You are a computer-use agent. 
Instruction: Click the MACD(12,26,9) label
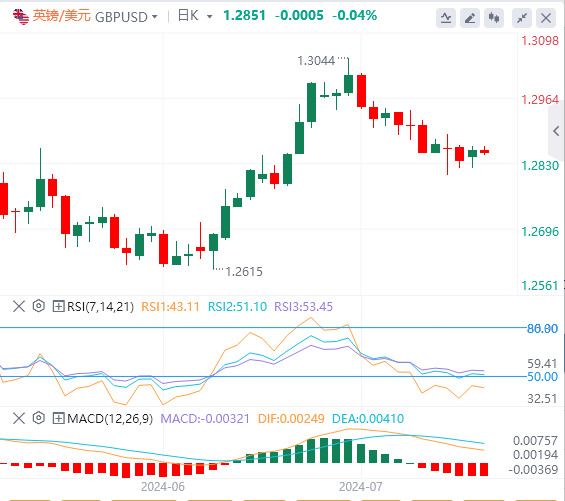click(x=110, y=419)
